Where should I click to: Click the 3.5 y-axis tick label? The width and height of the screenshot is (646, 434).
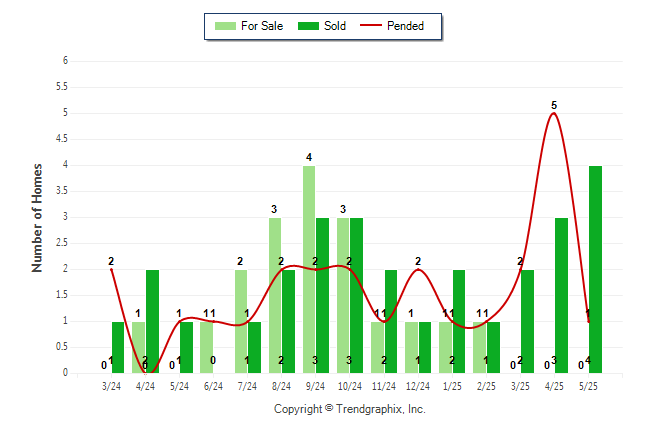tap(62, 191)
